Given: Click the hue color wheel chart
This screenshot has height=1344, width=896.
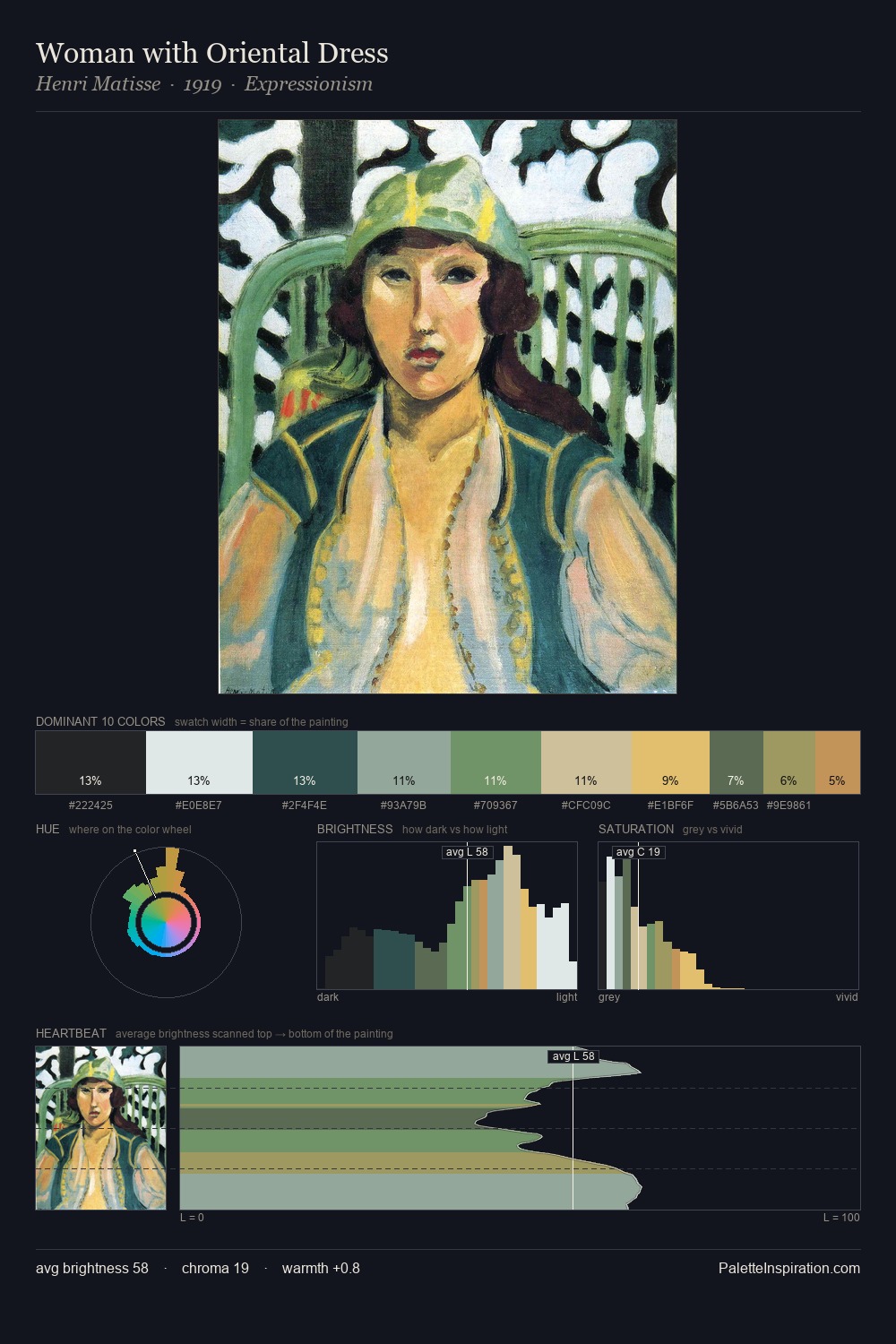Looking at the screenshot, I should 166,922.
